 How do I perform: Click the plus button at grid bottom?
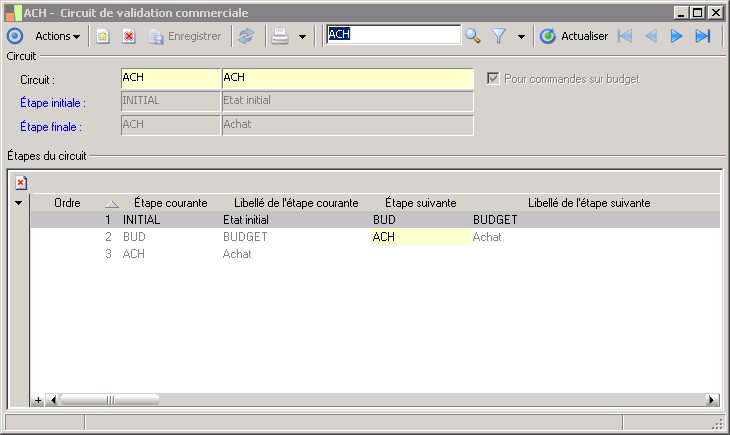pos(38,400)
